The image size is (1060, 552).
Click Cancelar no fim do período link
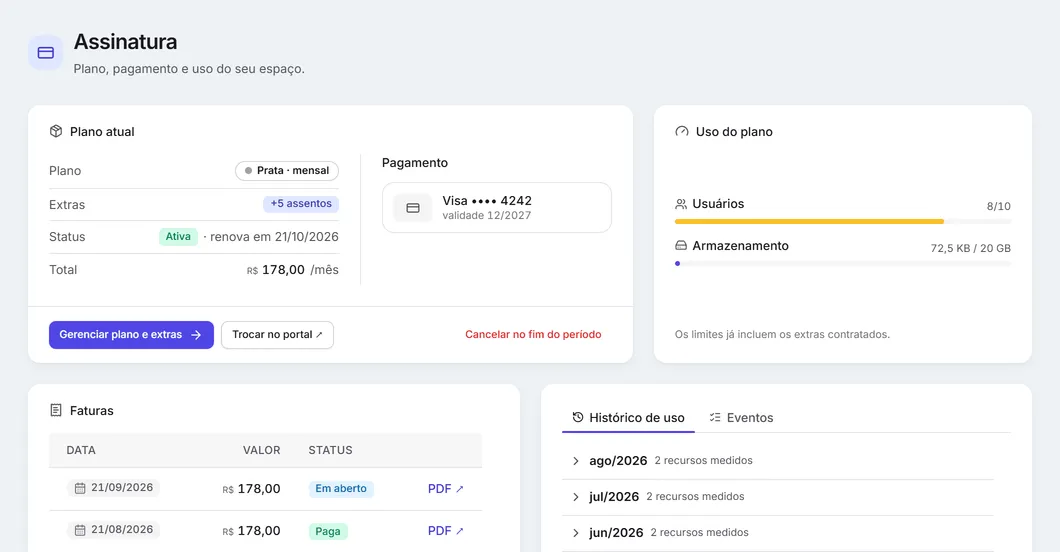(x=533, y=334)
